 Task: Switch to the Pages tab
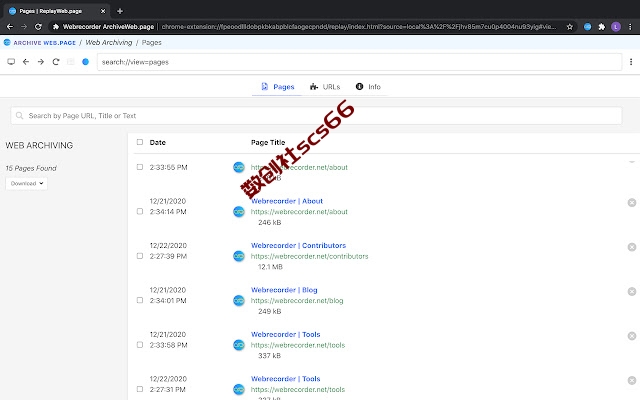click(x=278, y=87)
